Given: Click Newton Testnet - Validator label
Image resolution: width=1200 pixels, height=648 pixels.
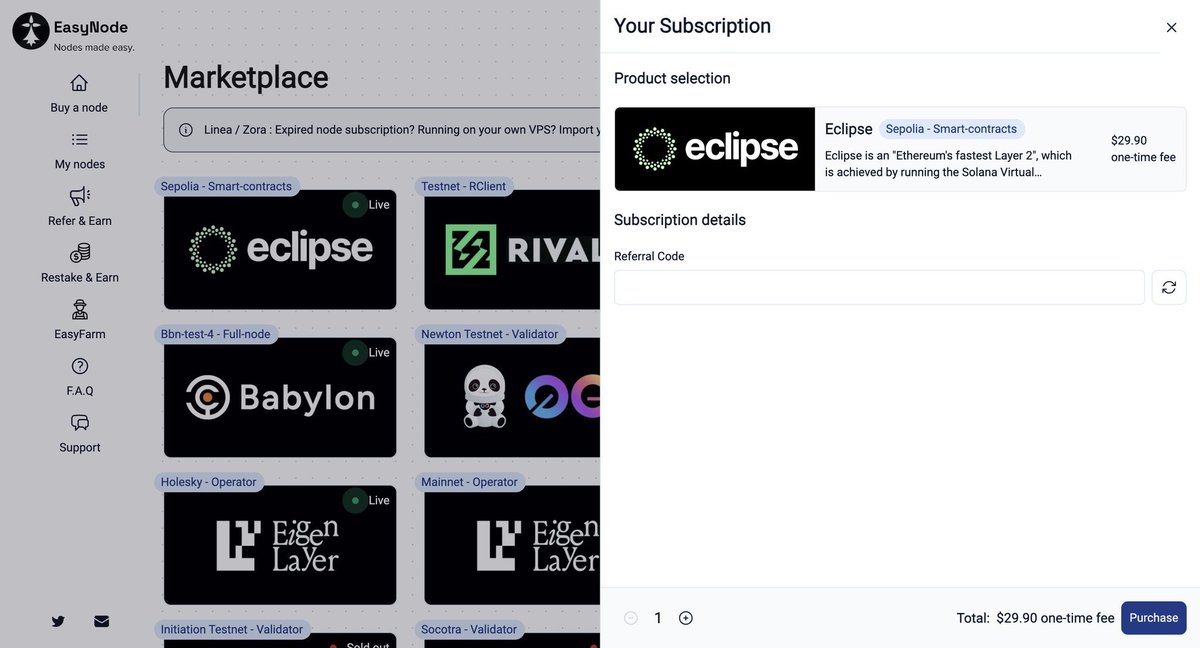Looking at the screenshot, I should click(x=490, y=334).
